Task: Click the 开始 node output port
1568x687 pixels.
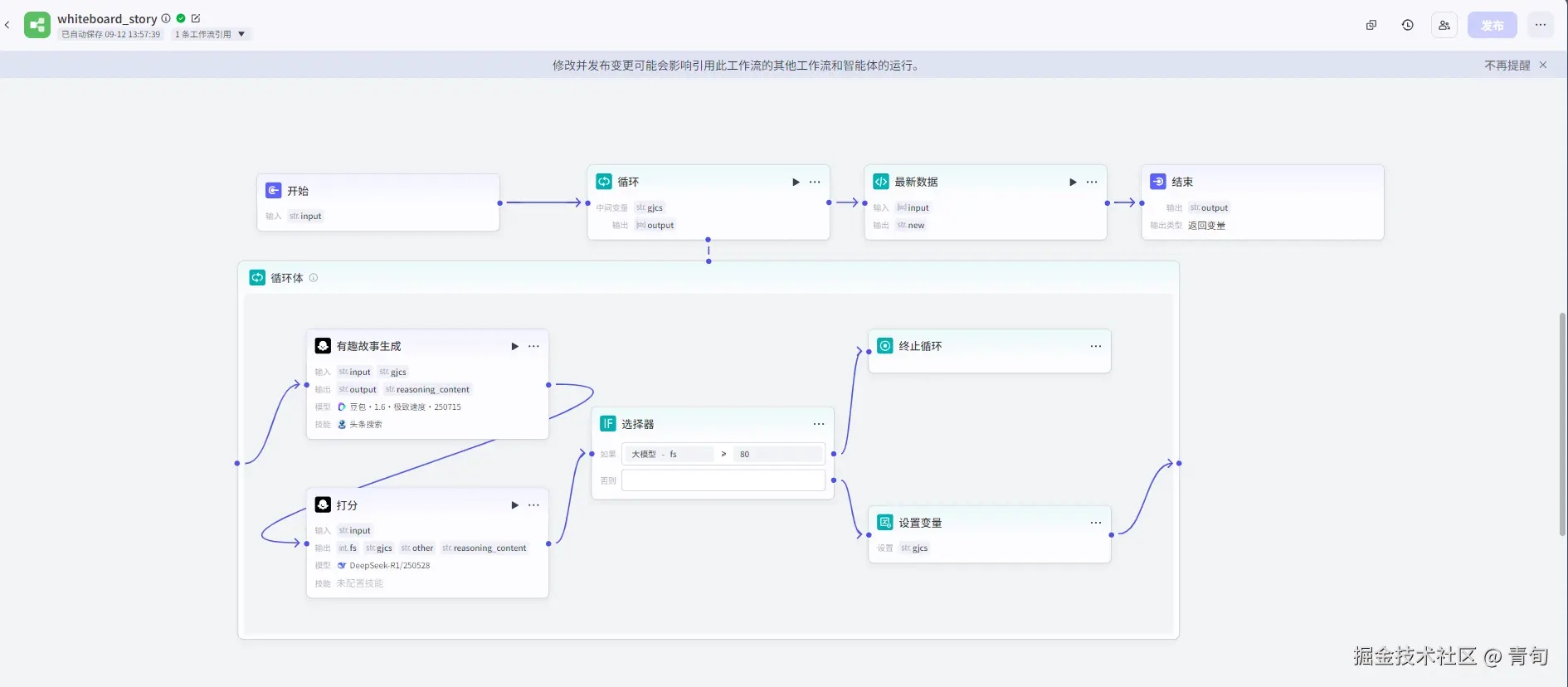Action: pyautogui.click(x=499, y=202)
